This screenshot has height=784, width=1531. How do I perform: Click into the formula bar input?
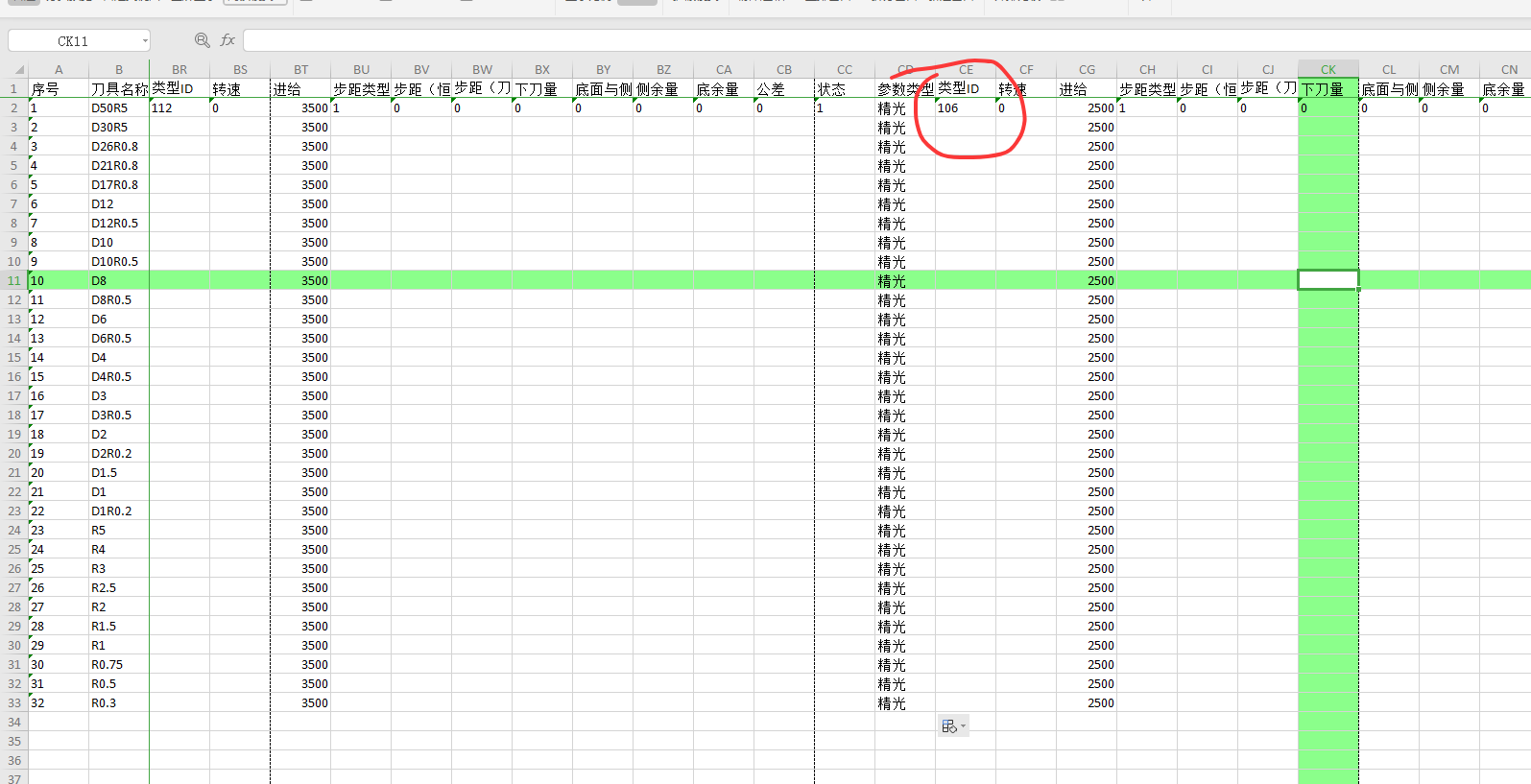(887, 40)
